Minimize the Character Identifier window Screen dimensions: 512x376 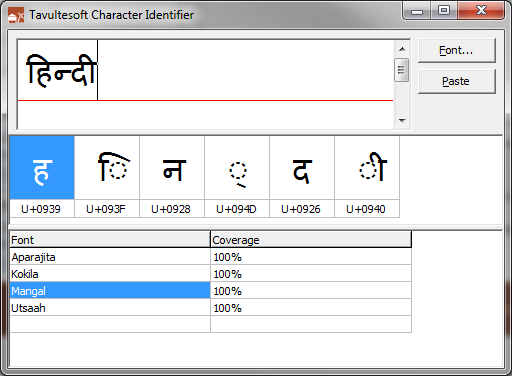[417, 11]
